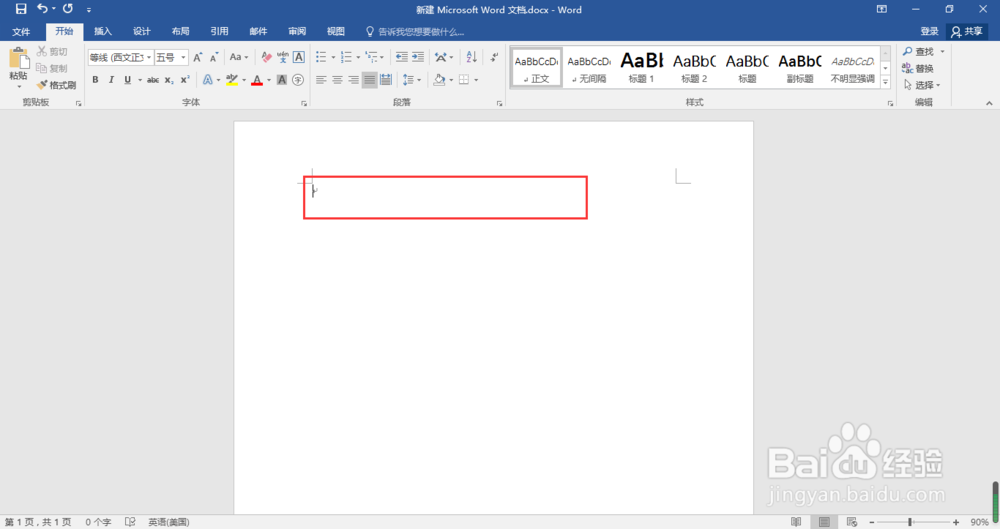Open the Change Case (Aa) dropdown
The height and width of the screenshot is (529, 1000).
coord(239,57)
